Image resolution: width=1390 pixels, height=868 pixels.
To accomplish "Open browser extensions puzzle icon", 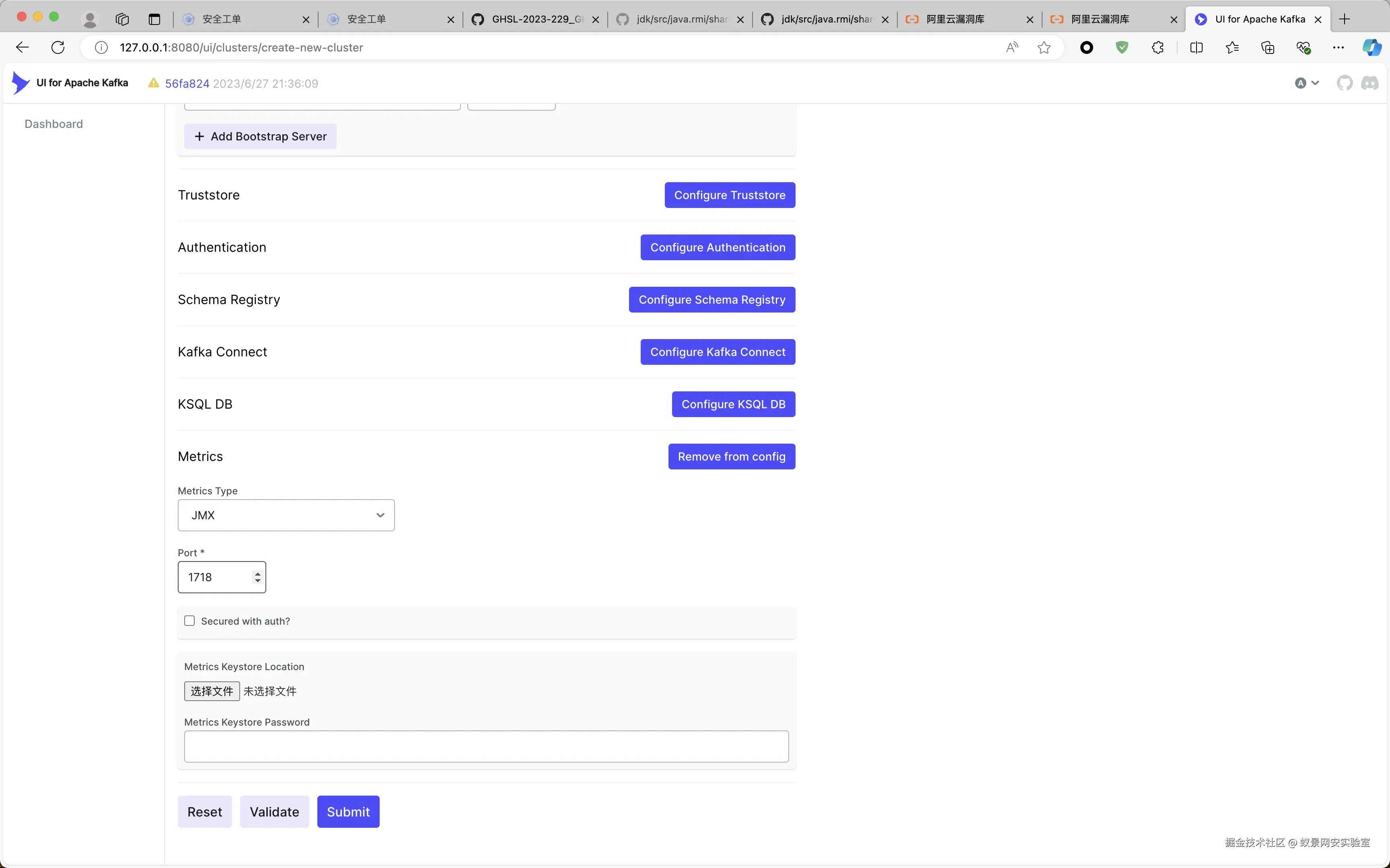I will 1158,47.
